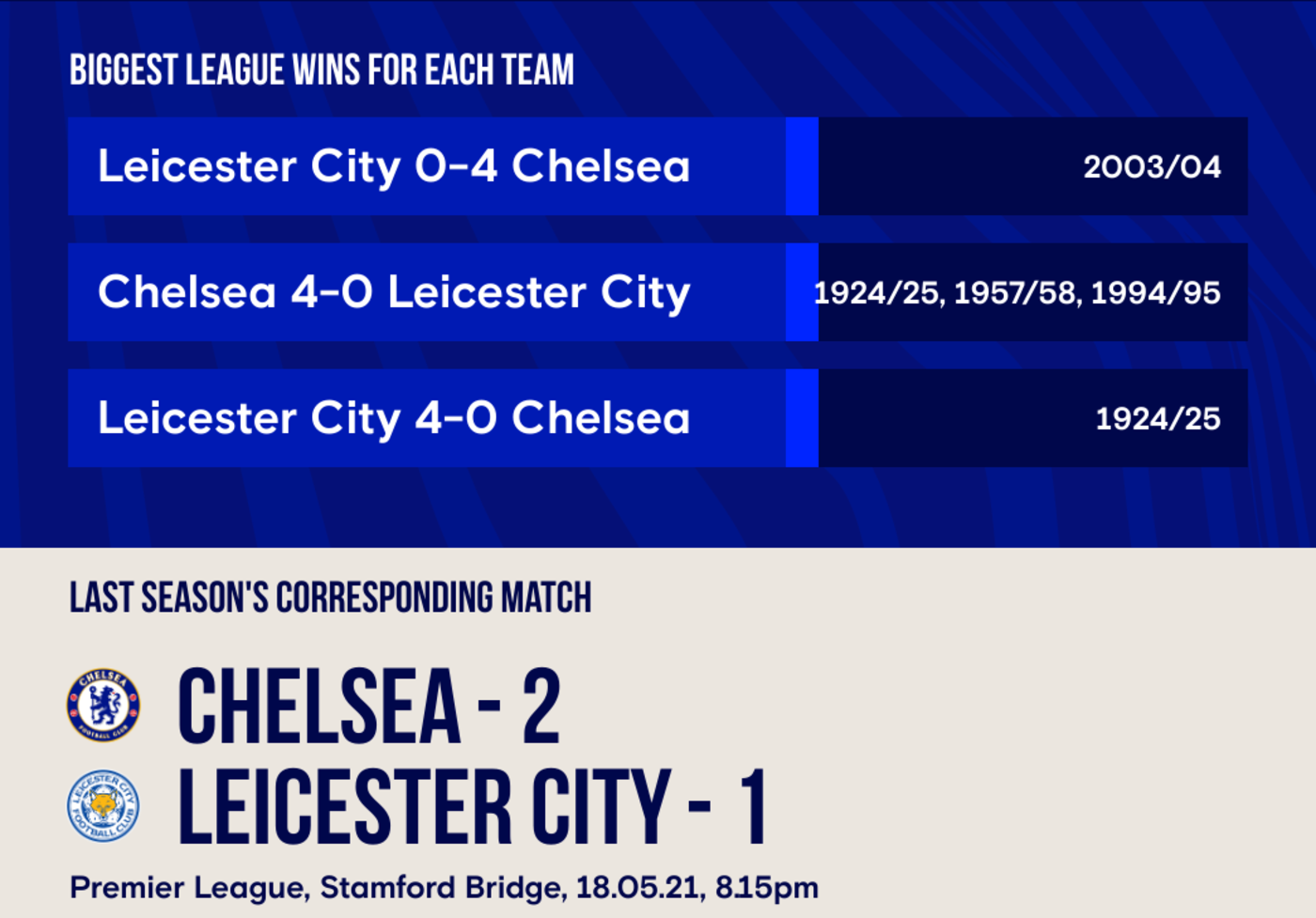Select the Chelsea 4-0 Leicester City row
Viewport: 1316px width, 918px height.
coord(657,292)
